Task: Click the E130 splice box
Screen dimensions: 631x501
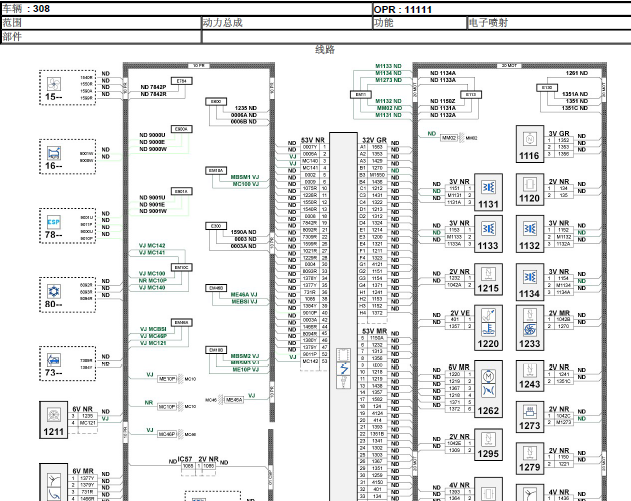Action: (547, 88)
